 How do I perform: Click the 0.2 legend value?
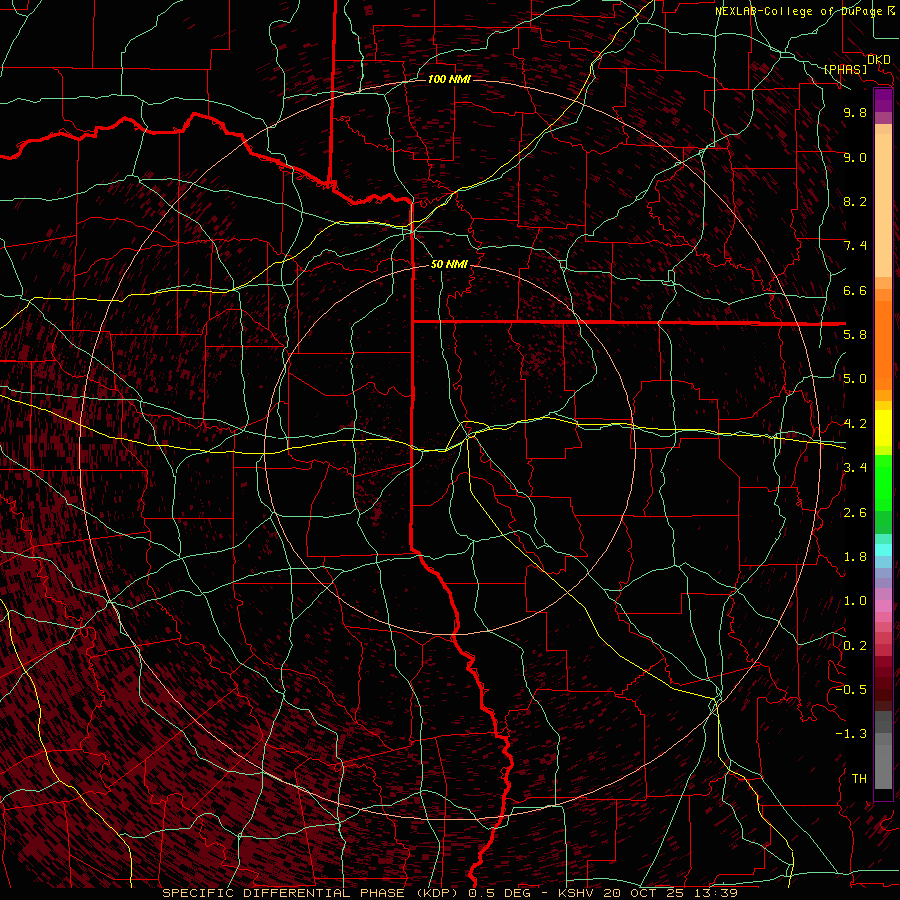tap(855, 646)
